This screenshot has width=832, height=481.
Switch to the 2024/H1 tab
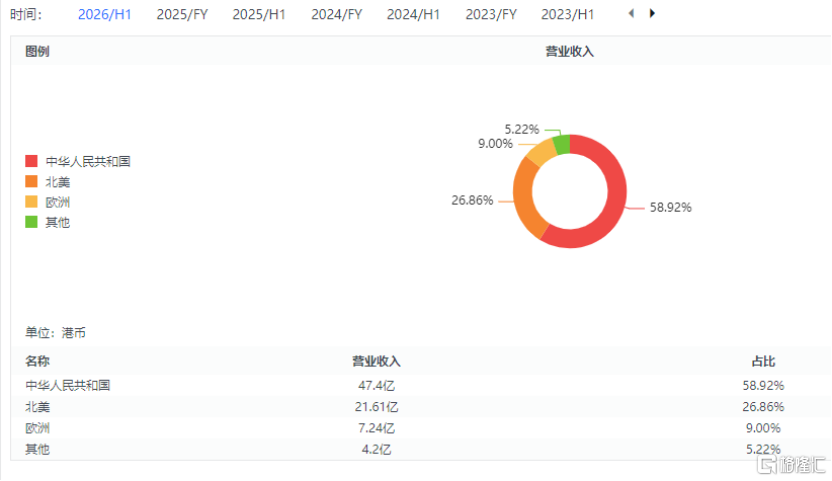coord(413,15)
